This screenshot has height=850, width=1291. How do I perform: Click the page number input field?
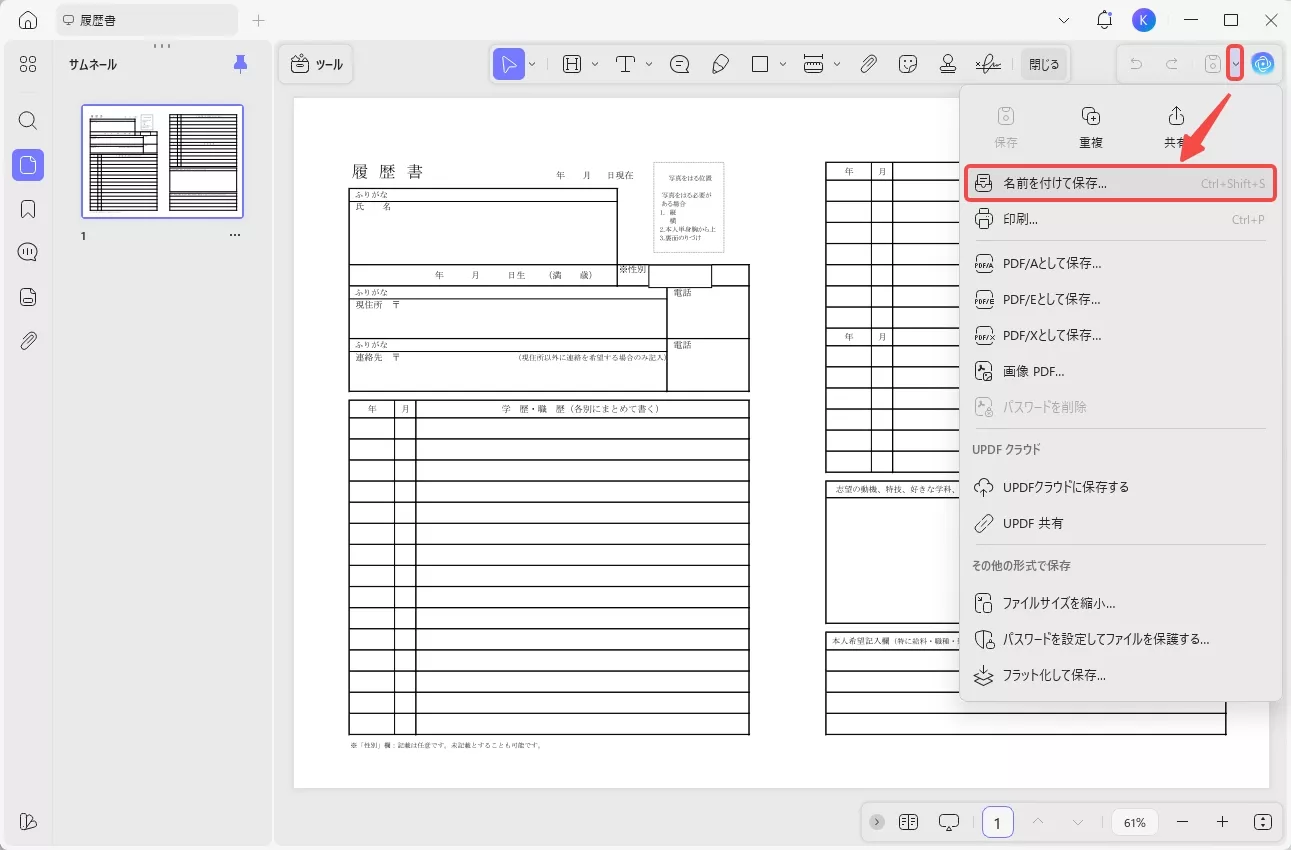coord(997,822)
